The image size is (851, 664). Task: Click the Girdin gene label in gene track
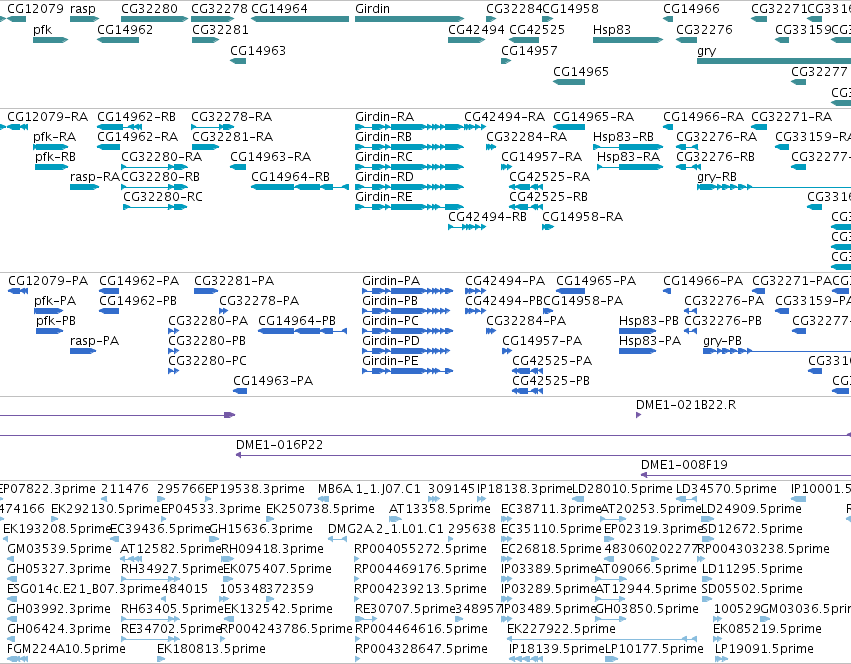coord(372,9)
